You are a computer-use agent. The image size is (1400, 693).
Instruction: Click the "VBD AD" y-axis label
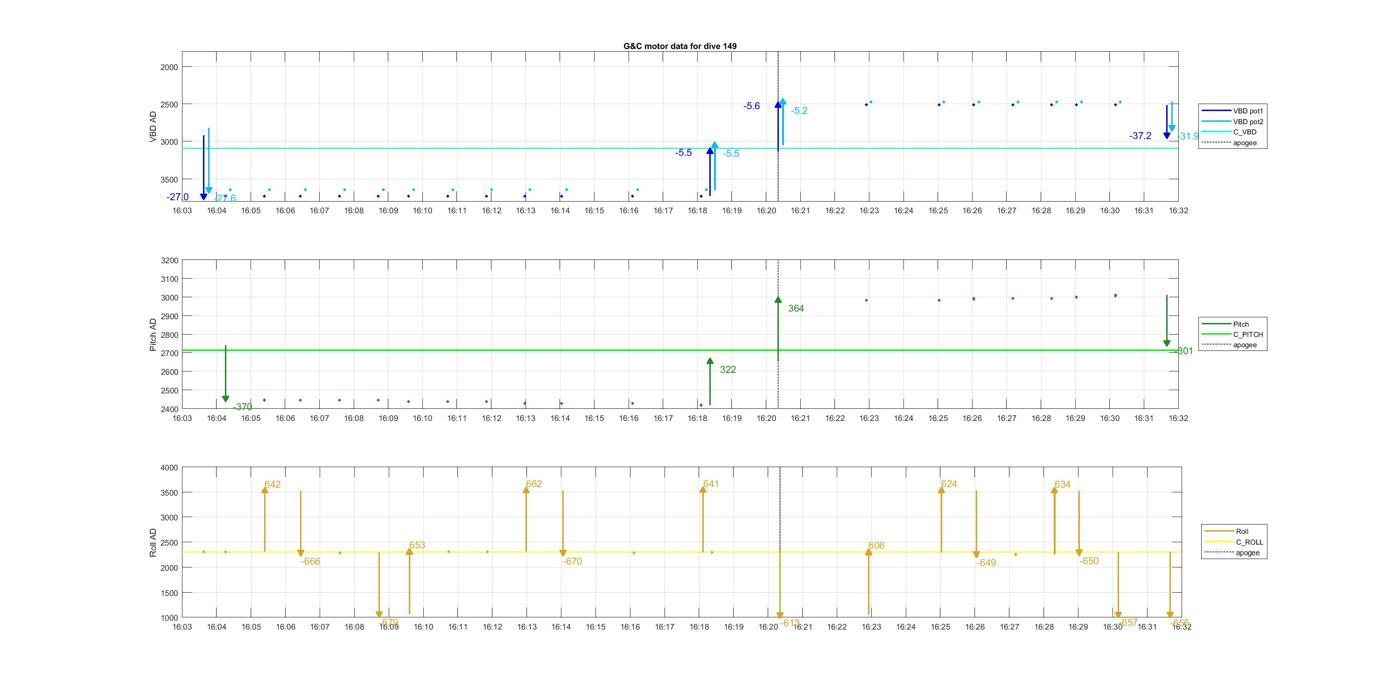pyautogui.click(x=154, y=127)
